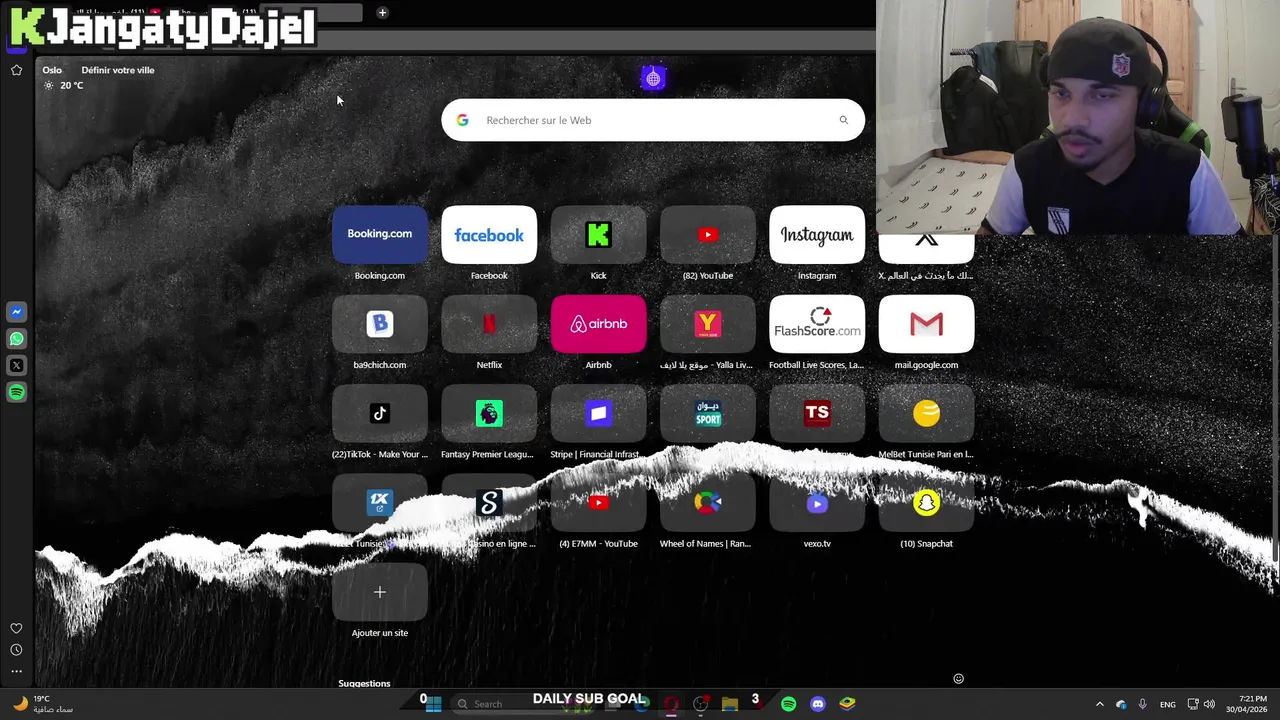Open the TikTok speed dial tile

click(379, 413)
